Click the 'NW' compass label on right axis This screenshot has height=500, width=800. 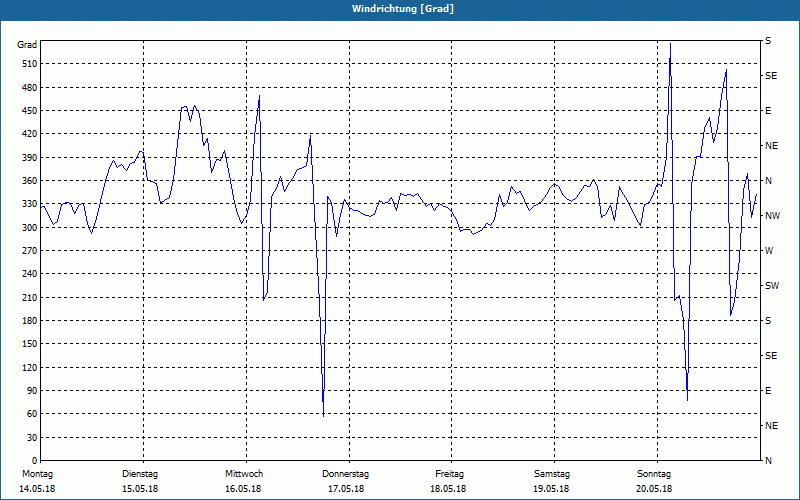(x=772, y=216)
